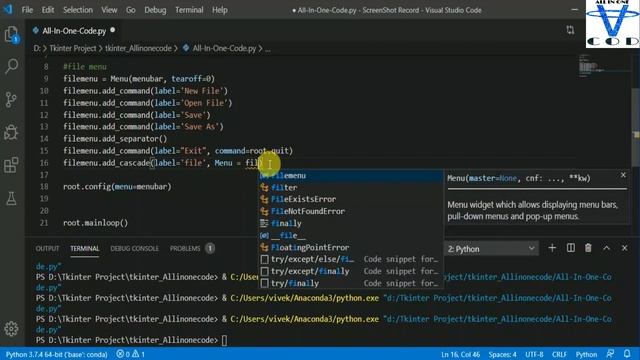640x360 pixels.
Task: Click 'Python' language mode status entry
Action: pos(586,354)
